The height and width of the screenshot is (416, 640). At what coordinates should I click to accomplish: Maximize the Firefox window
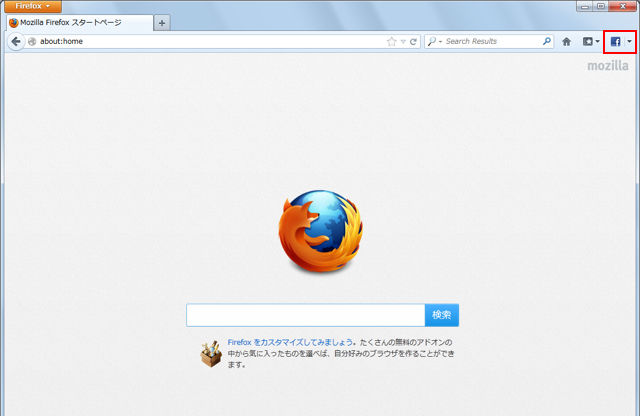[x=601, y=6]
